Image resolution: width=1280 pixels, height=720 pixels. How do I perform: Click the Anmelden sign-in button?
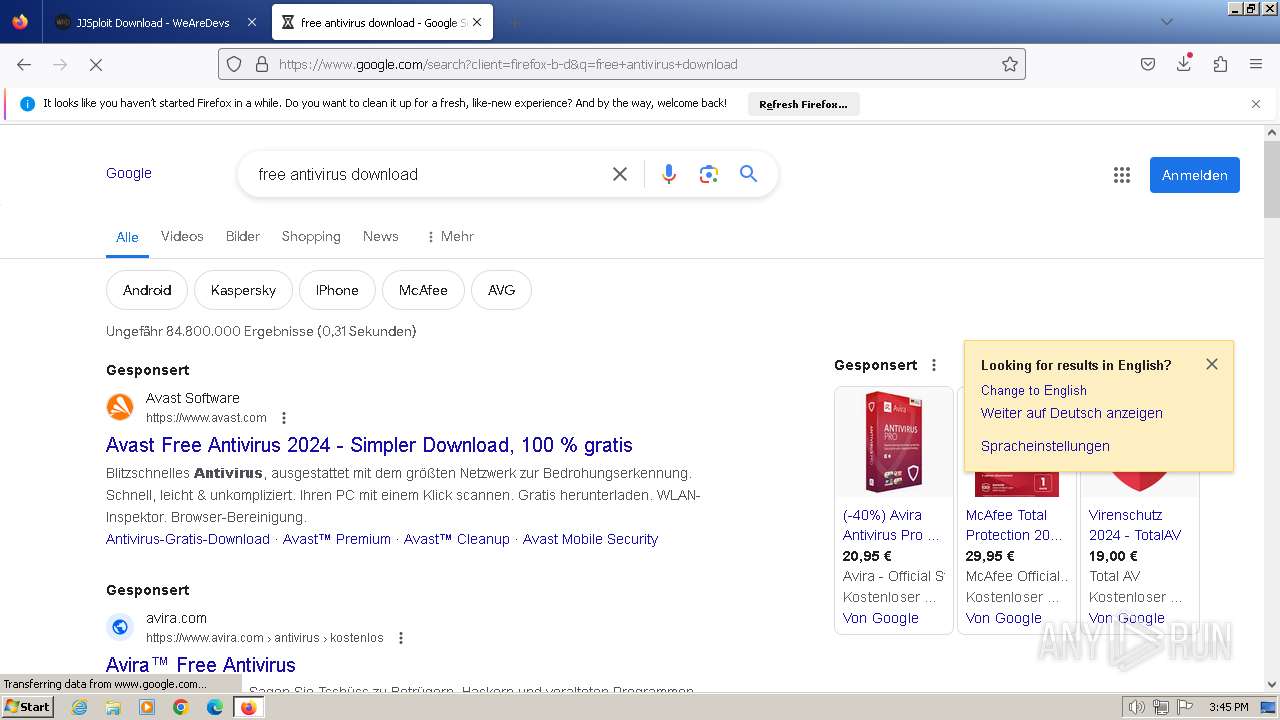1195,175
